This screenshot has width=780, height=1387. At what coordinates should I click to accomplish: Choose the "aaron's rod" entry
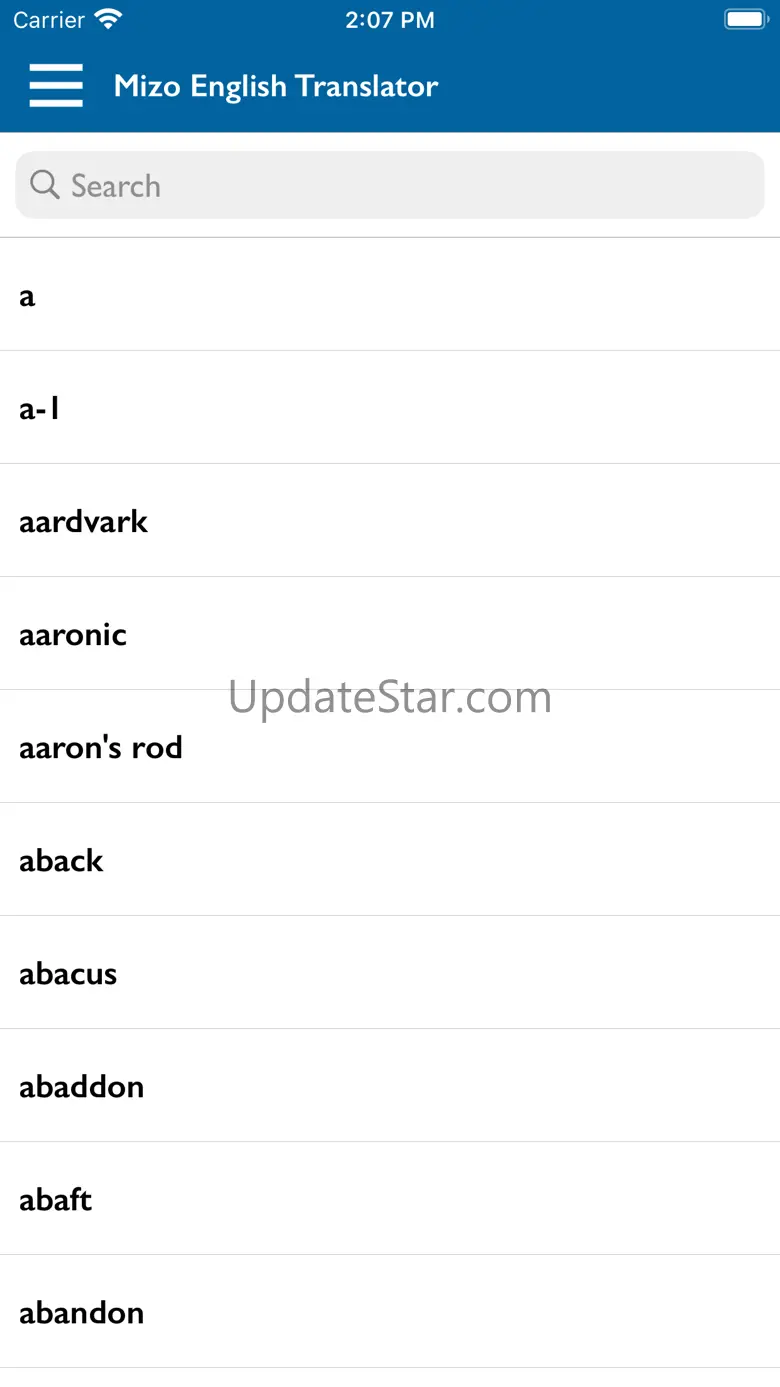(x=390, y=747)
